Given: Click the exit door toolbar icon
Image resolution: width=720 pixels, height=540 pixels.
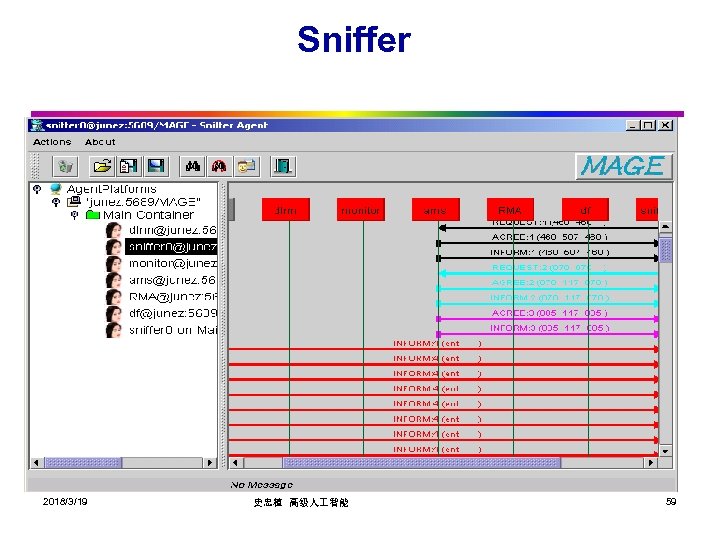Looking at the screenshot, I should pyautogui.click(x=282, y=166).
